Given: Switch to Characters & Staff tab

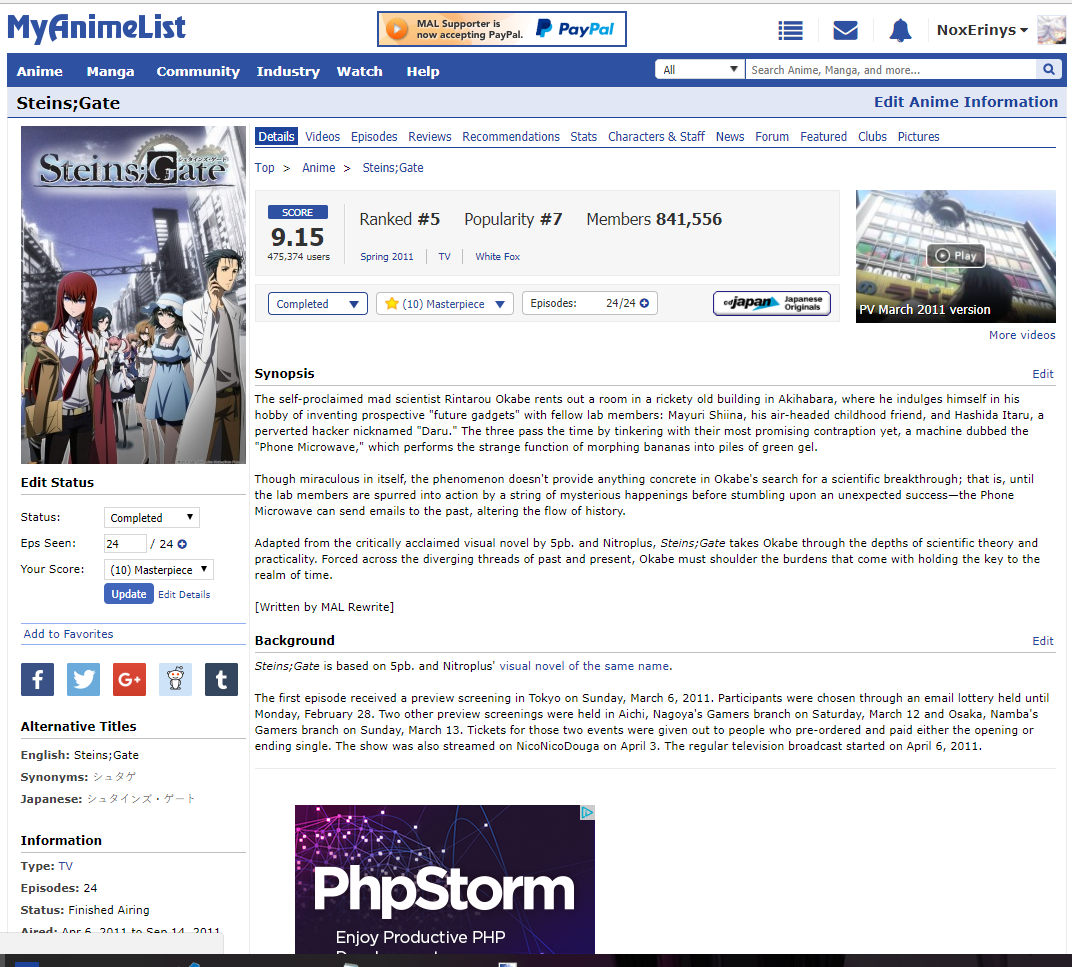Looking at the screenshot, I should 656,136.
